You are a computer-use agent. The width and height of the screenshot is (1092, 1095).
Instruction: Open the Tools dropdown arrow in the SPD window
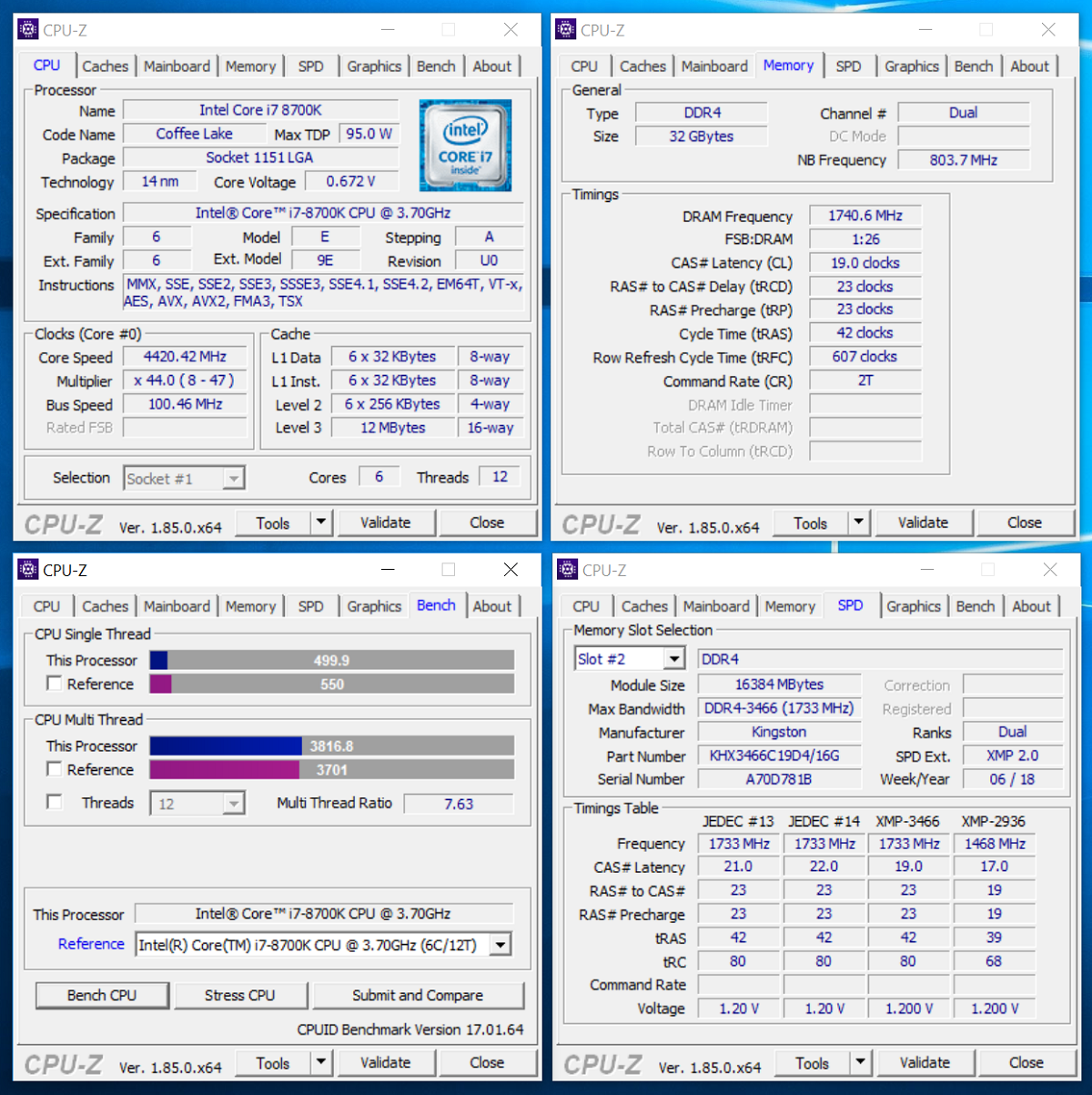860,1062
